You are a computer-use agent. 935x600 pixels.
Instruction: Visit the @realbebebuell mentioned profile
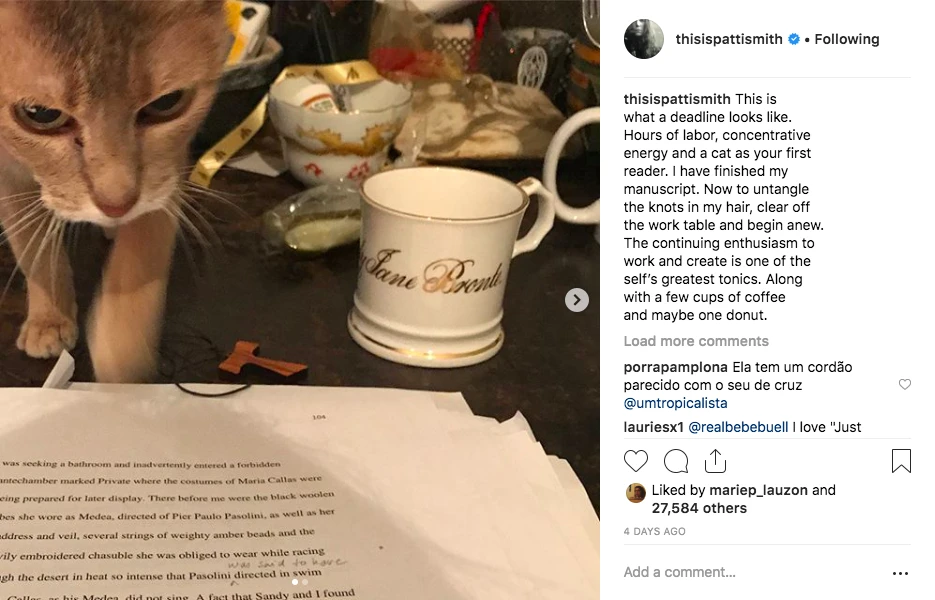pos(738,427)
